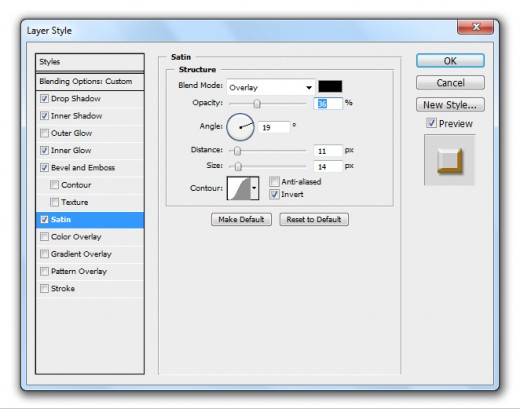Turn on the Anti-aliased checkbox

pos(274,182)
